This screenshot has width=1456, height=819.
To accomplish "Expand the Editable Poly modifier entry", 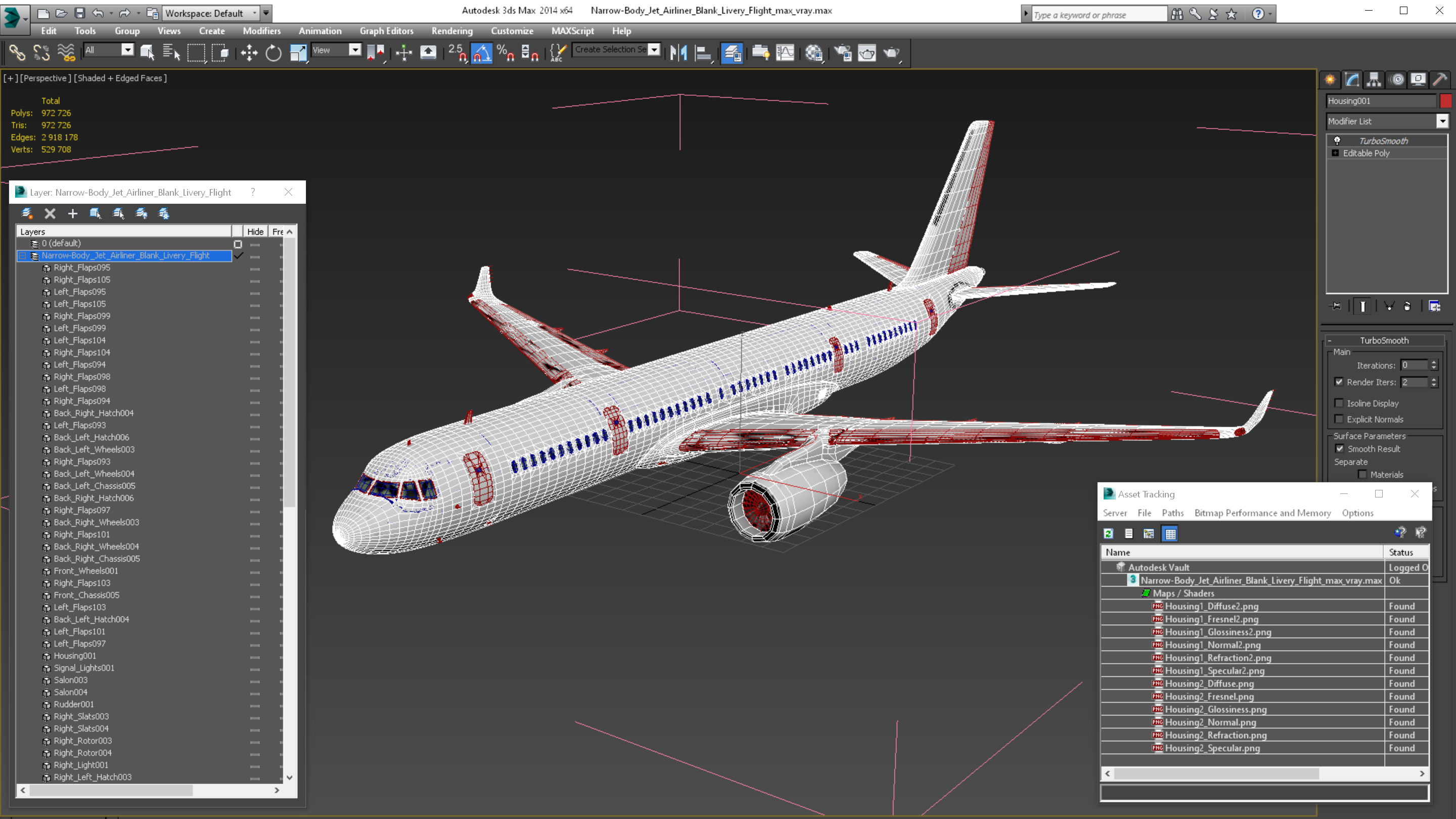I will click(1335, 153).
